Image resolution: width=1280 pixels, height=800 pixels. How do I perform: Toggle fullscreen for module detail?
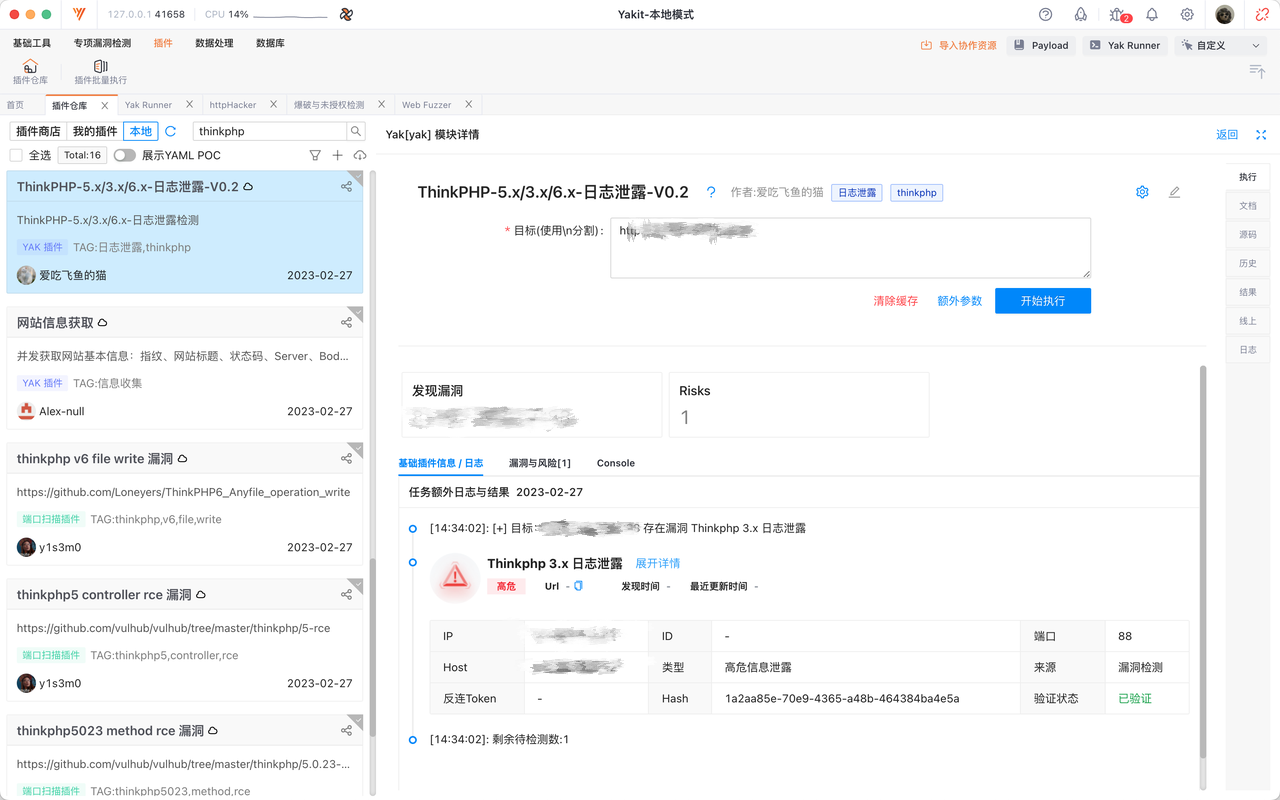(1261, 135)
